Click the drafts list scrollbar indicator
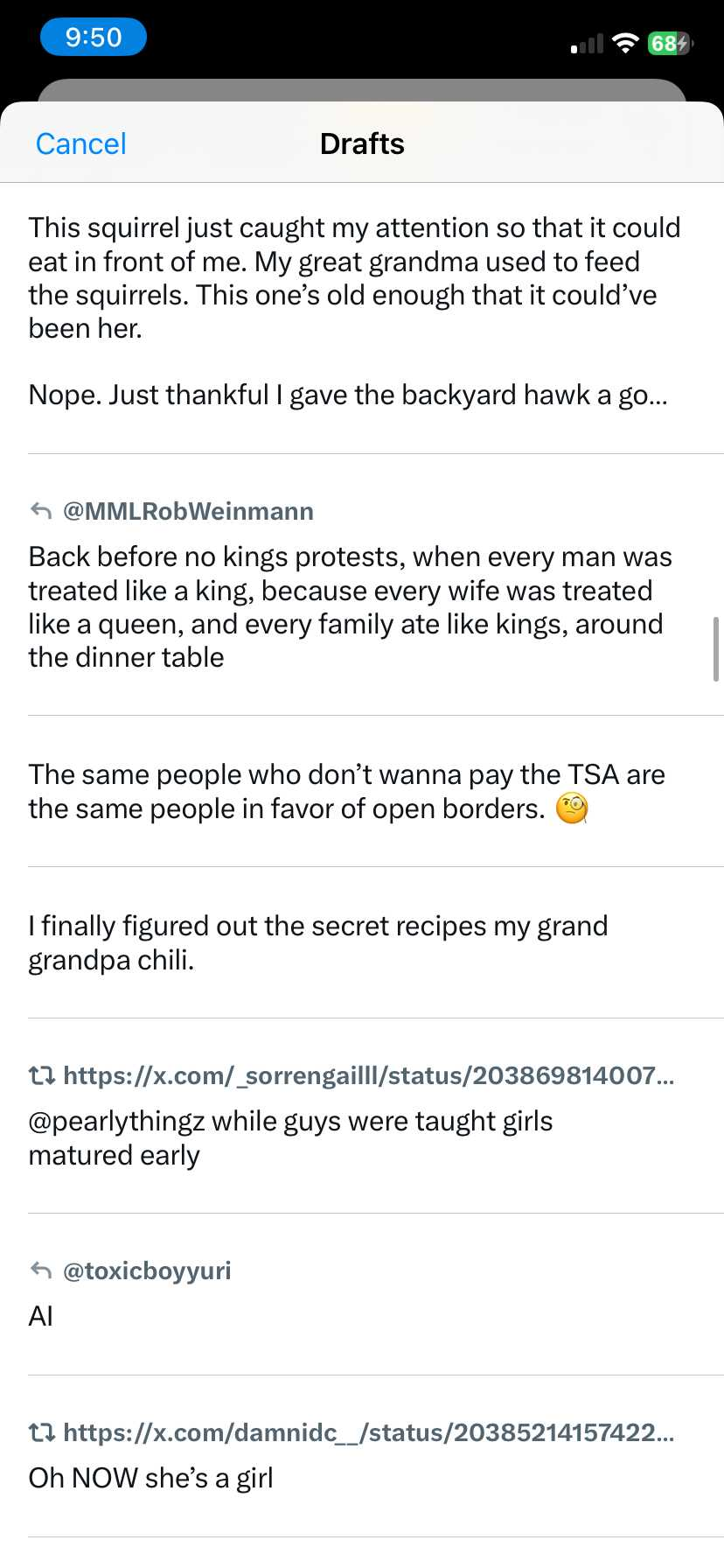Screen dimensions: 724x1568 pyautogui.click(x=716, y=648)
